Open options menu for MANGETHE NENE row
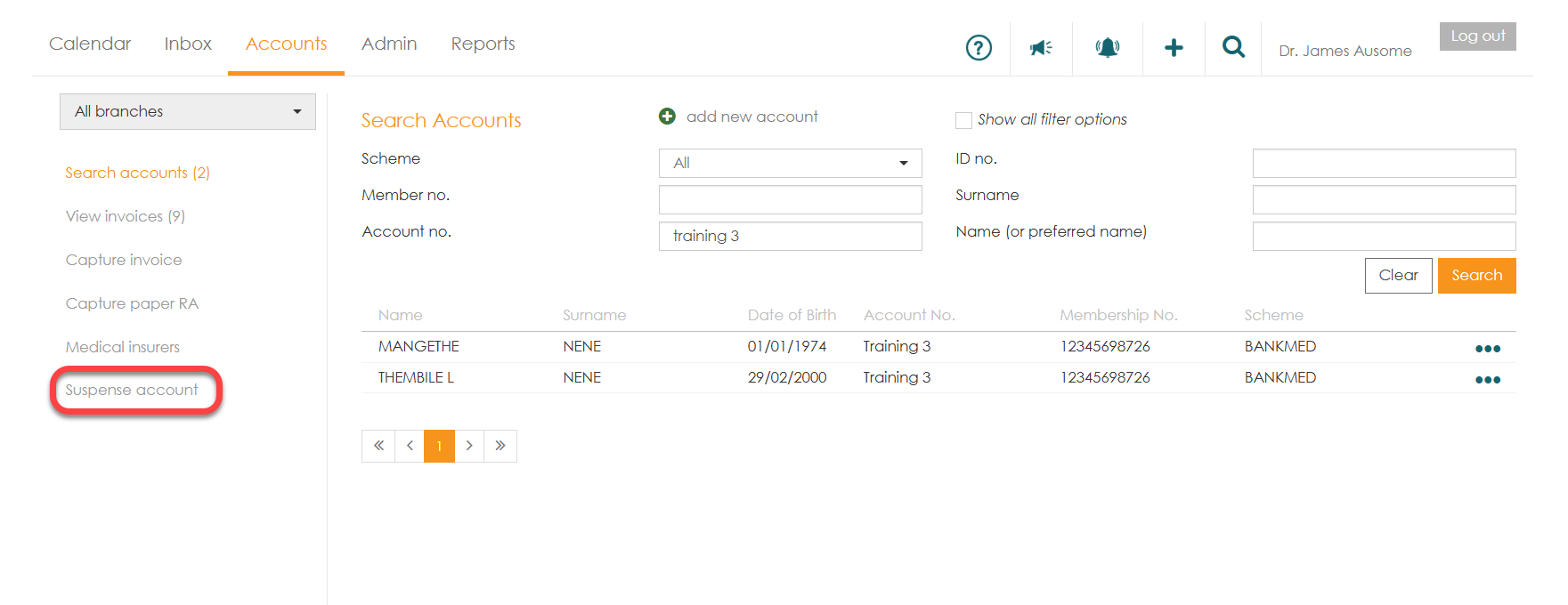This screenshot has height=605, width=1568. click(x=1487, y=348)
